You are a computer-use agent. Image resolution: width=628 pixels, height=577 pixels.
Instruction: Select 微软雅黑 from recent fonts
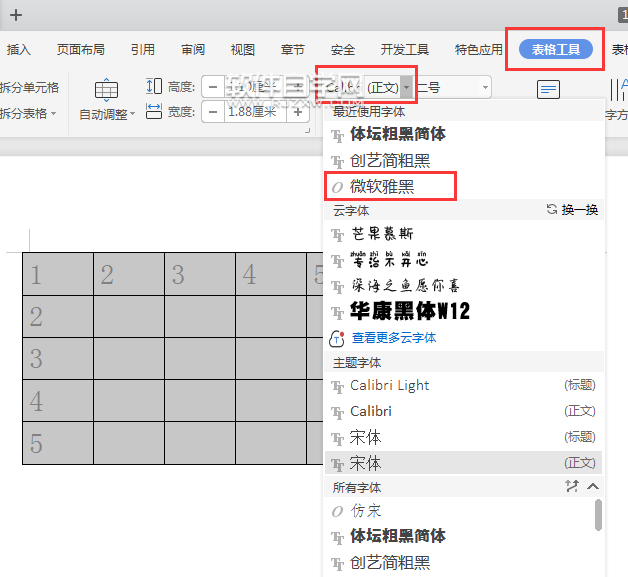[382, 186]
